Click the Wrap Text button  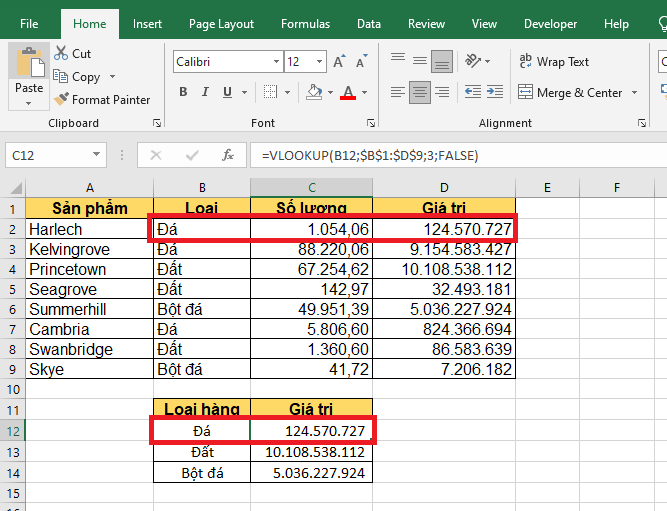pyautogui.click(x=554, y=62)
